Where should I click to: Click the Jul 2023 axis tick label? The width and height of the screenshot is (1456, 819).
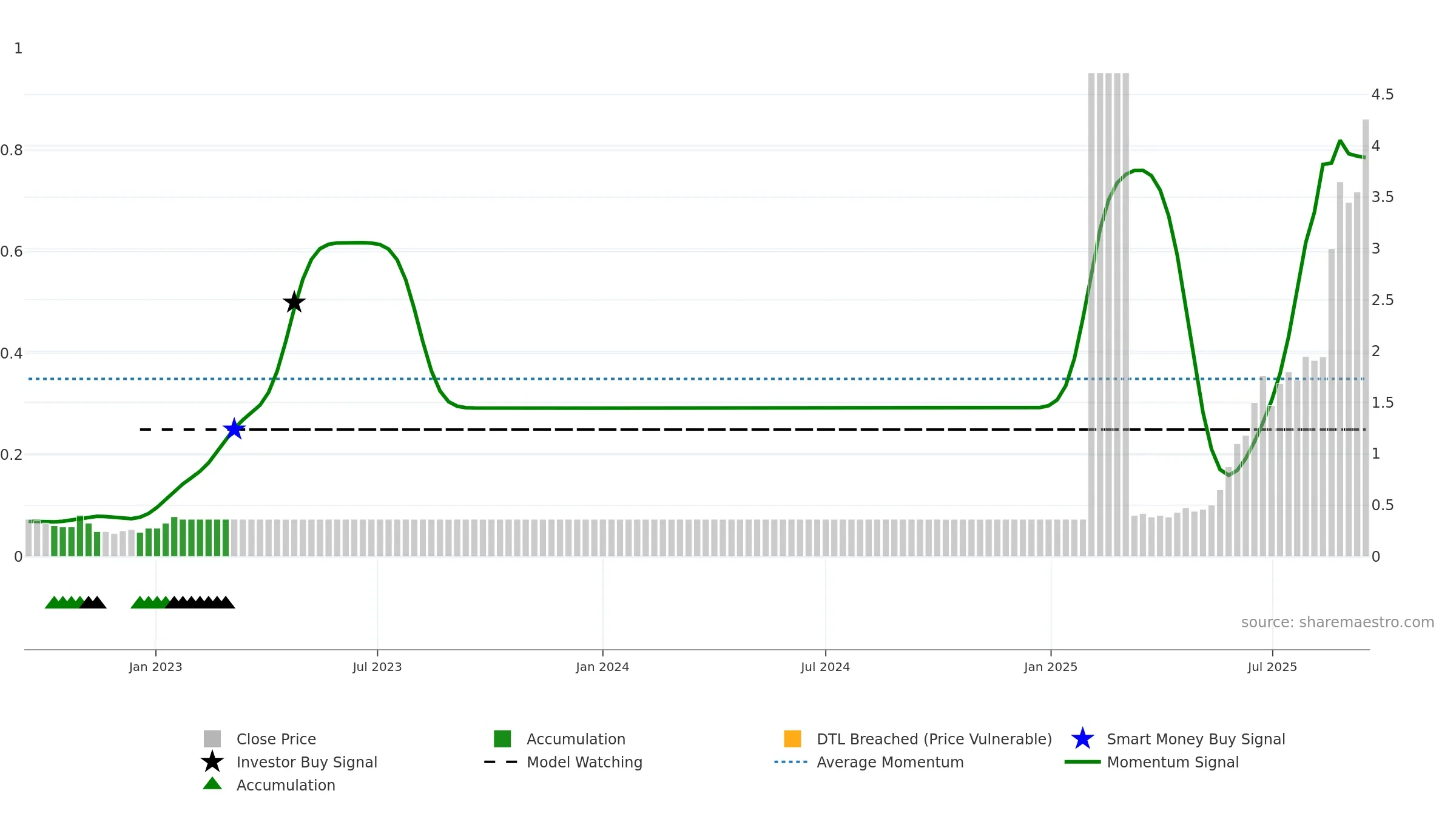point(377,667)
